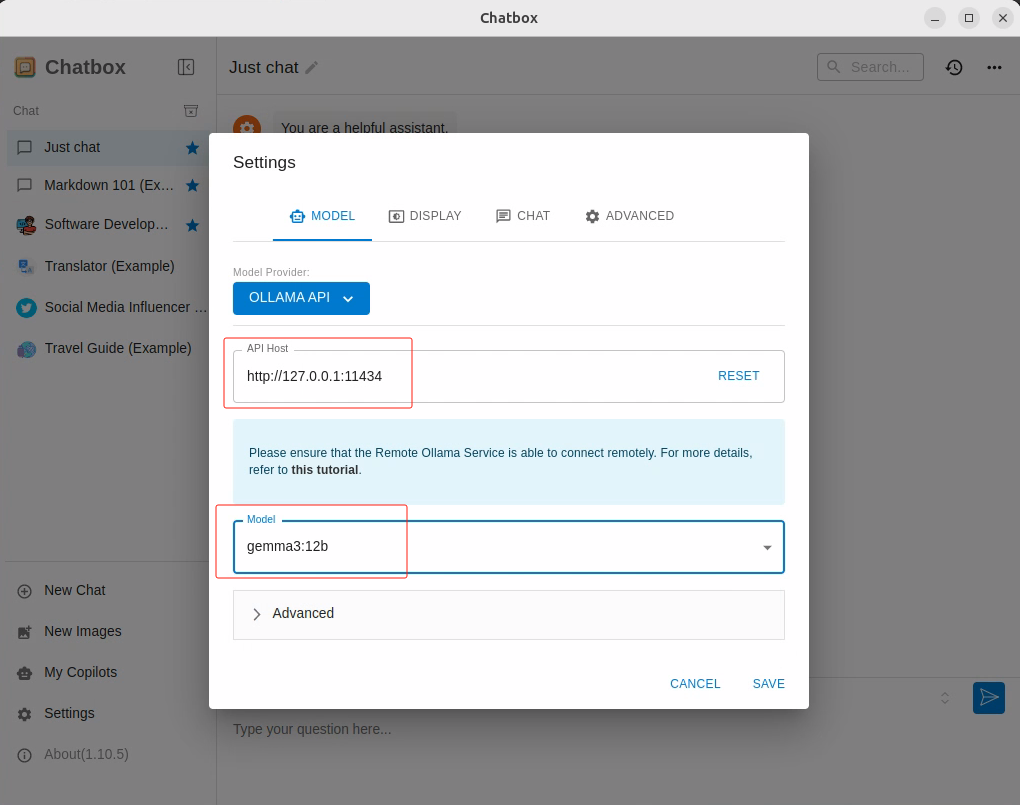1020x805 pixels.
Task: Click CANCEL in the Settings dialog
Action: [695, 684]
